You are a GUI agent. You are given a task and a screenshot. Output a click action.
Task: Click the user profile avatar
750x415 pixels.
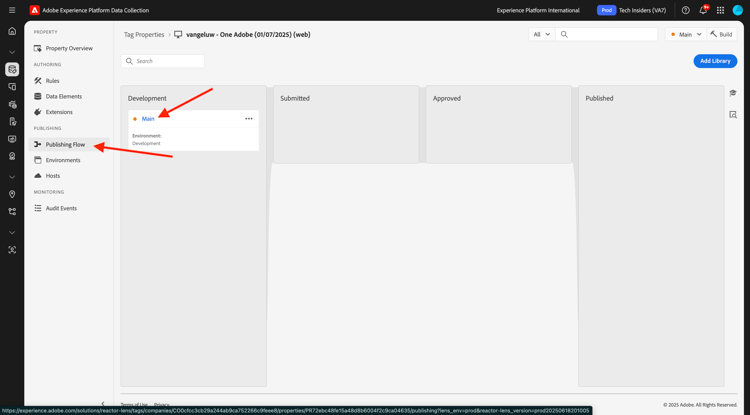coord(738,10)
